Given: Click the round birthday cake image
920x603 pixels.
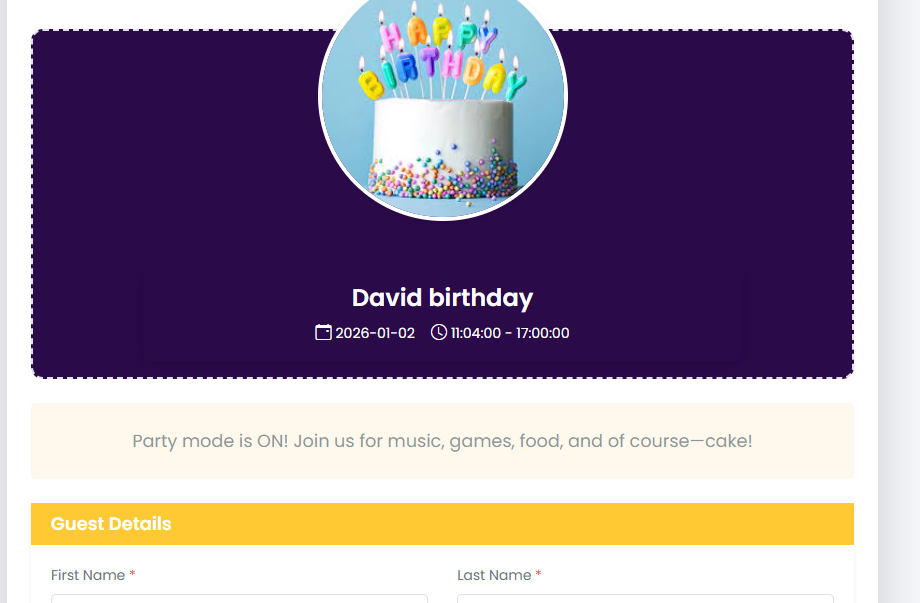Looking at the screenshot, I should pos(443,110).
